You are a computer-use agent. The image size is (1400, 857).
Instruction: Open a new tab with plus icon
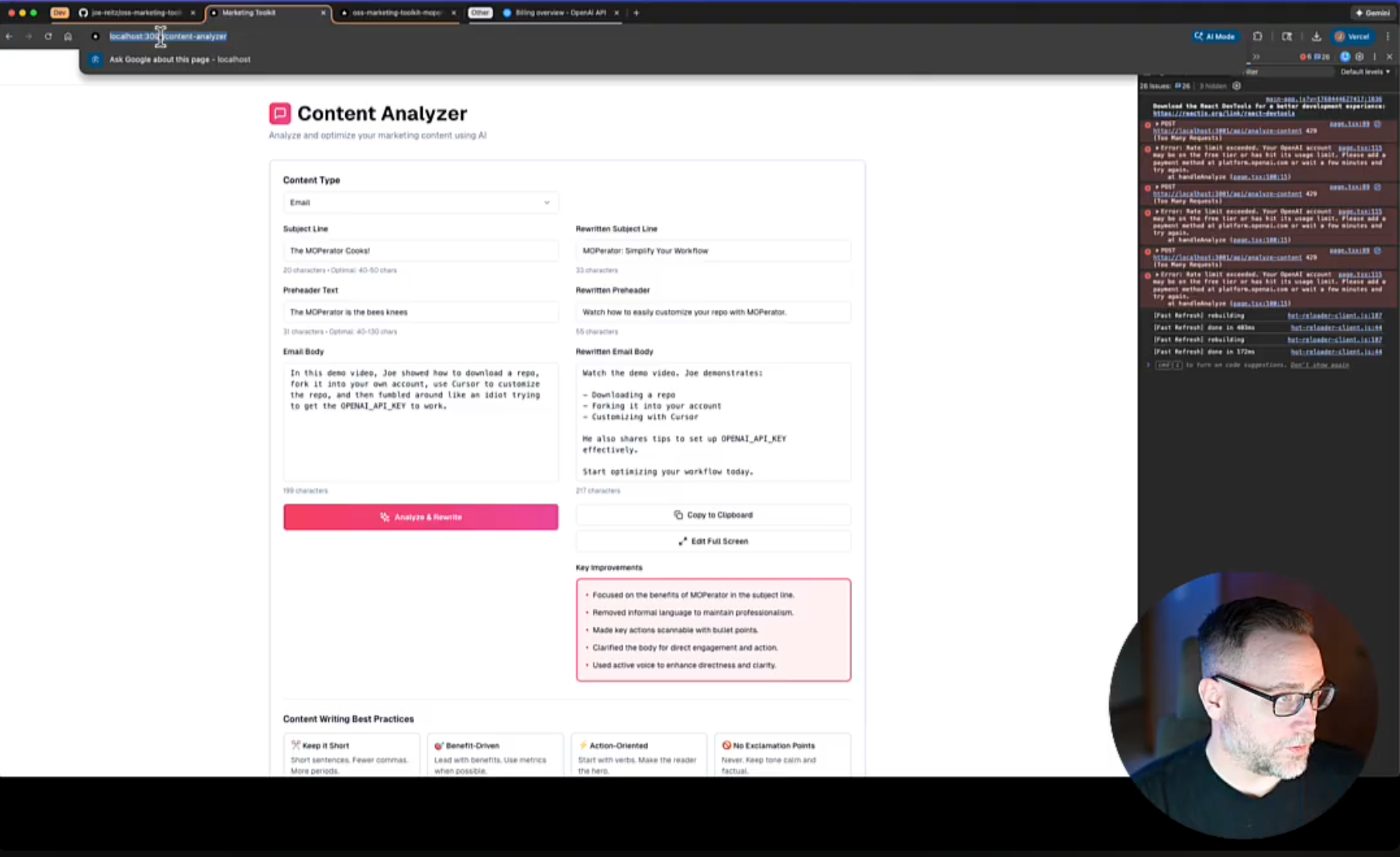point(637,13)
